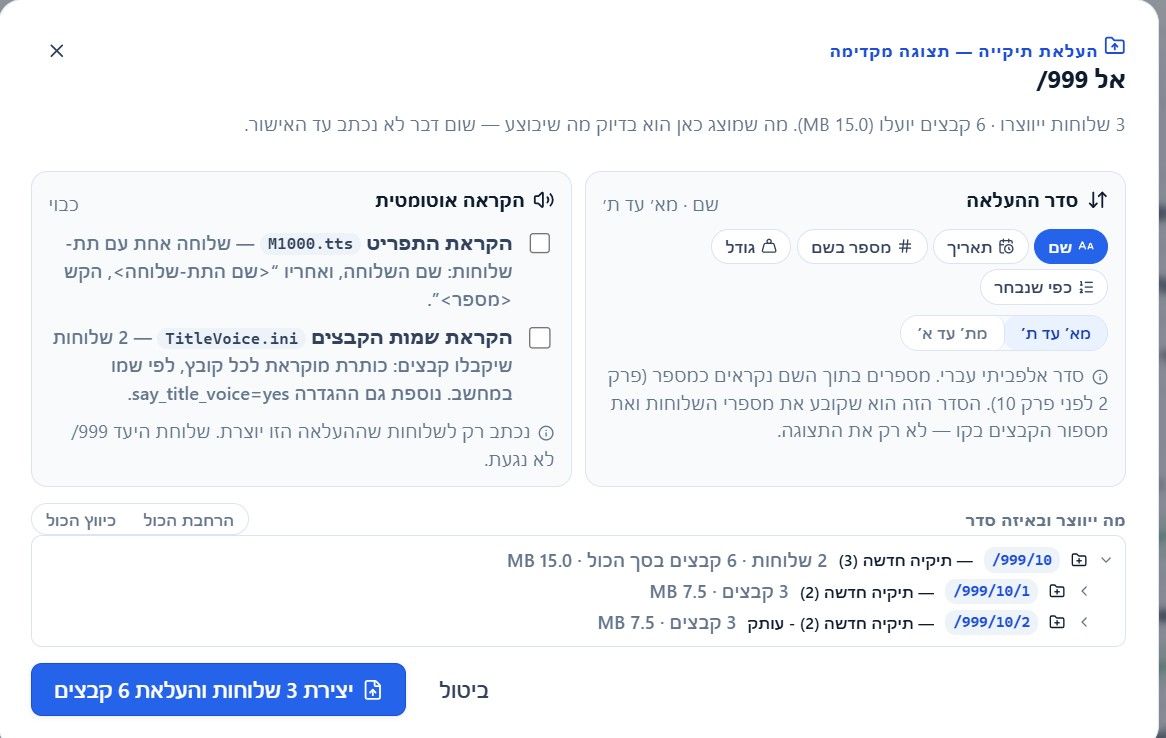1166x738 pixels.
Task: Click the sort arrows icon near סדר ההעלאה
Action: tap(1098, 200)
